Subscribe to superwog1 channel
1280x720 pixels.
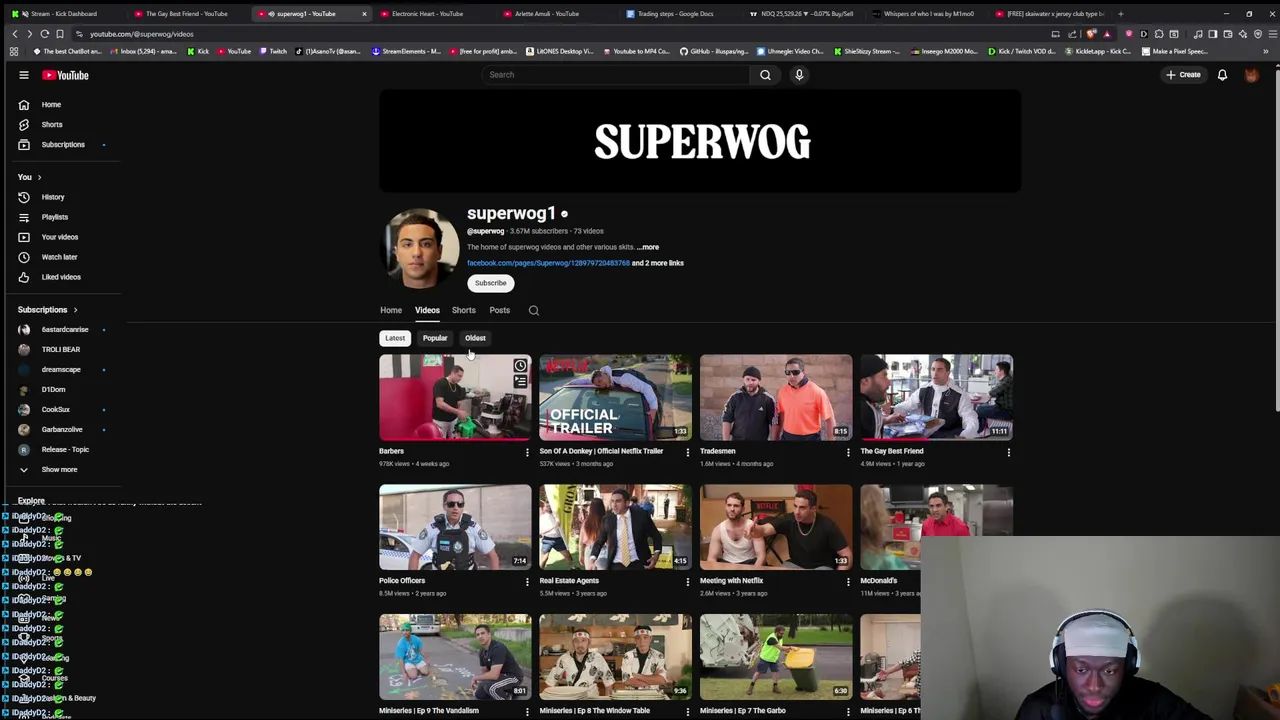[490, 283]
